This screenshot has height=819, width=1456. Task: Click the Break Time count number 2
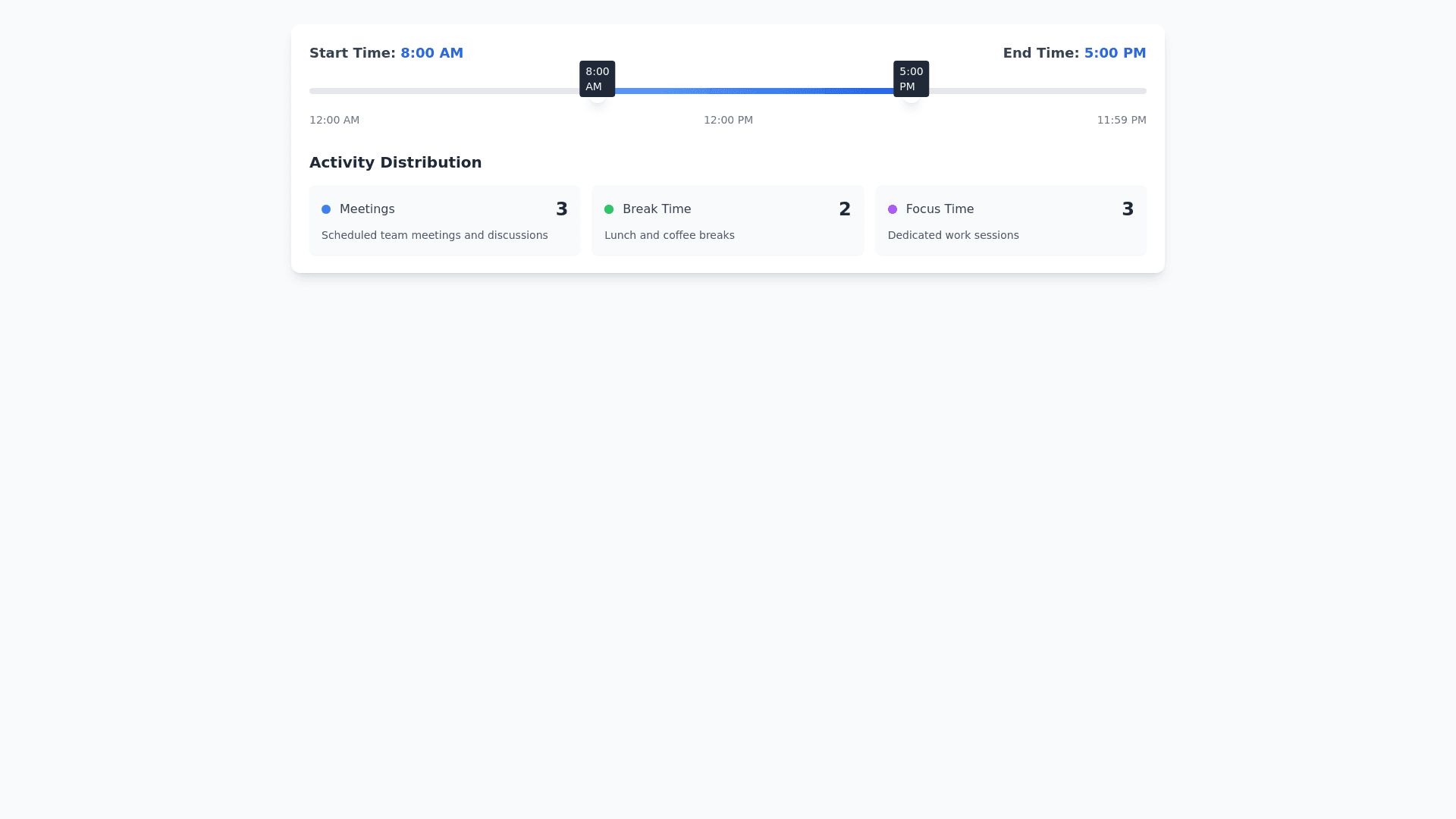click(x=845, y=209)
